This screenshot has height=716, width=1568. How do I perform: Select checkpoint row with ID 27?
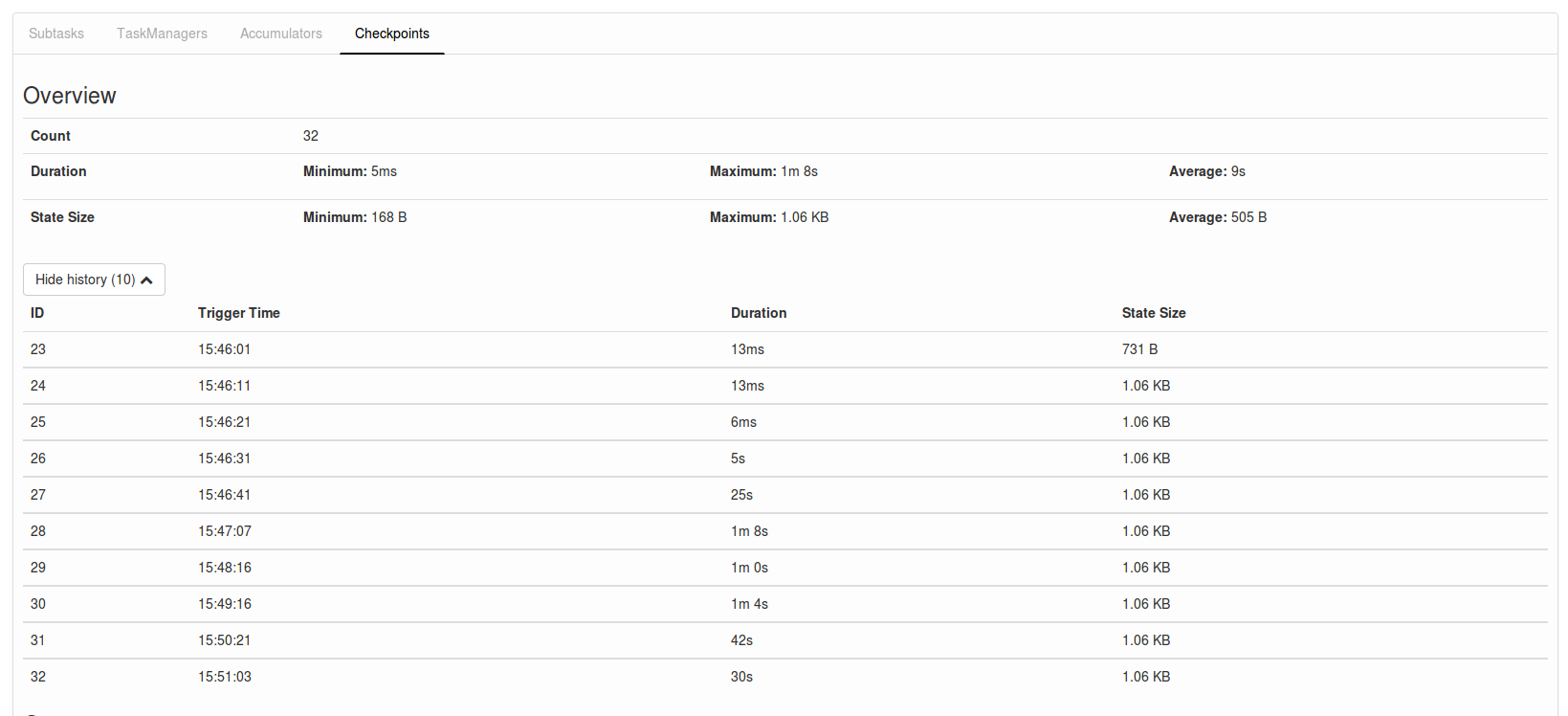(38, 495)
